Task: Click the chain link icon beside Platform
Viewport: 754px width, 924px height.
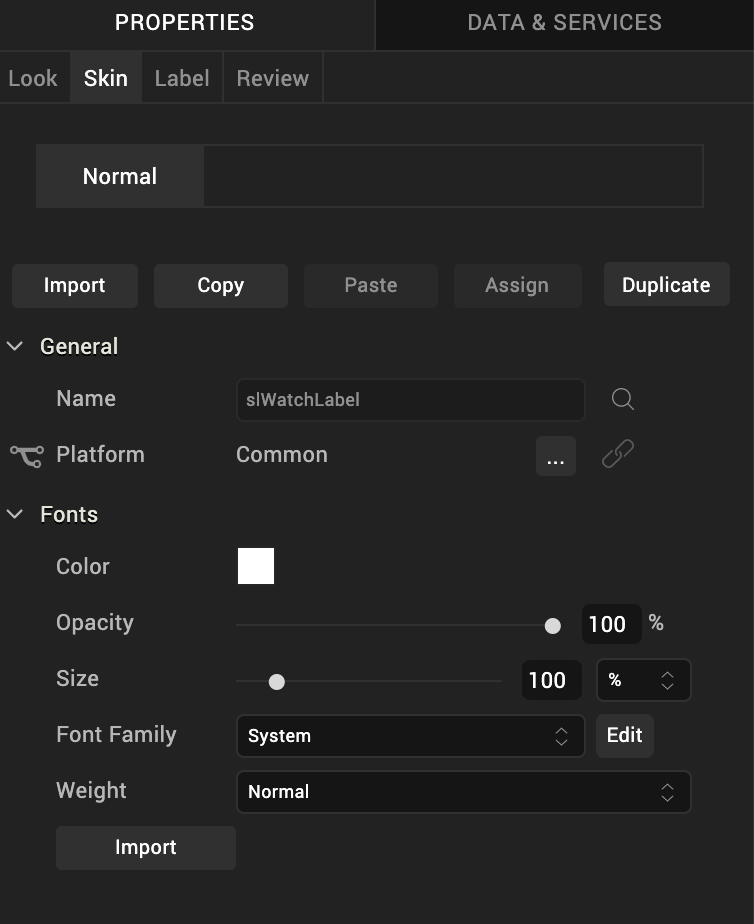Action: pyautogui.click(x=618, y=455)
